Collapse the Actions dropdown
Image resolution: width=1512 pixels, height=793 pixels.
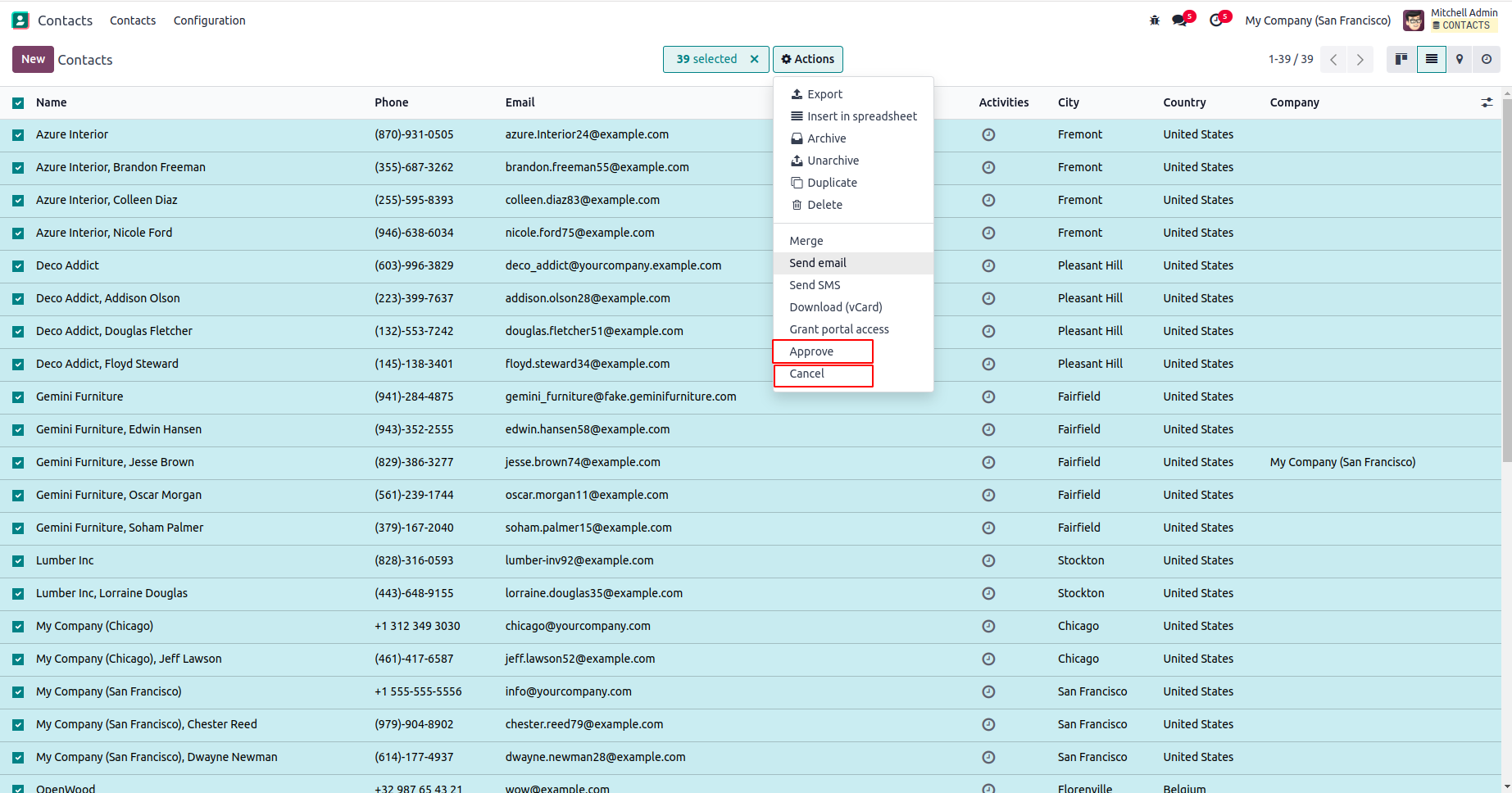(807, 59)
